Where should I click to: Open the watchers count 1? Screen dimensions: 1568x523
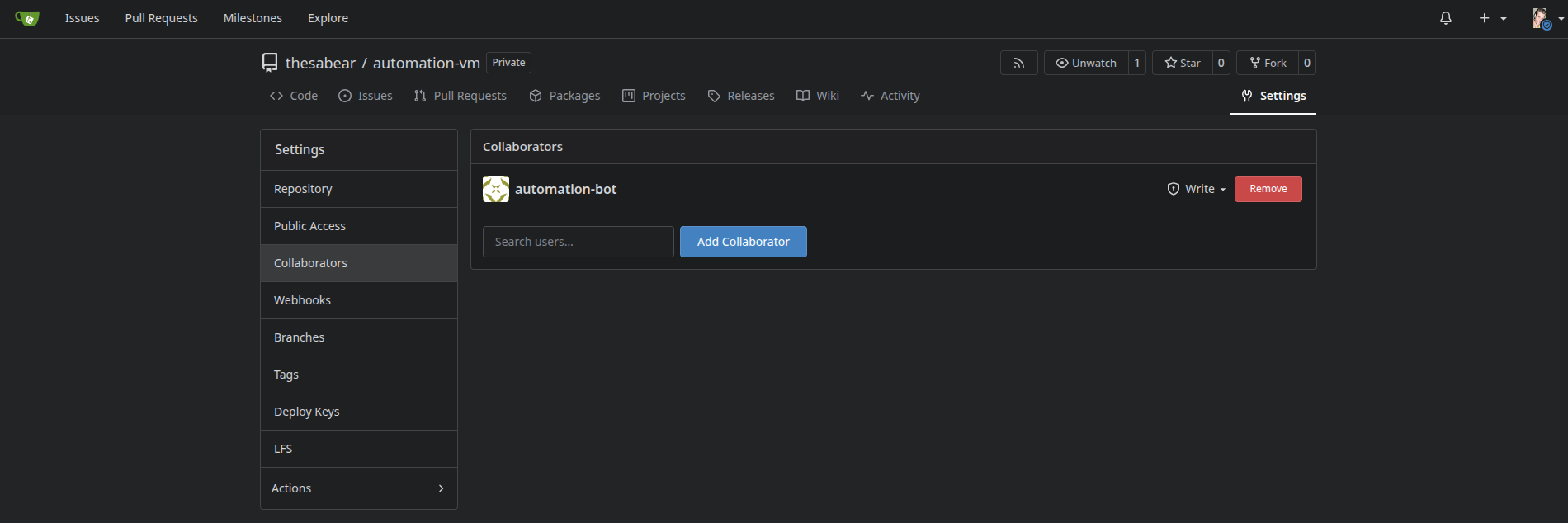click(1137, 63)
